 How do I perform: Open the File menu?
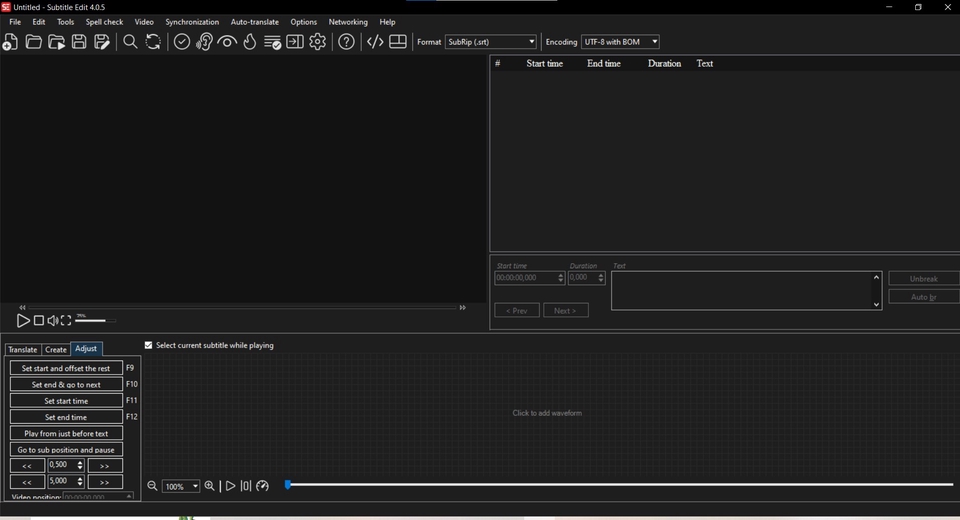tap(15, 21)
